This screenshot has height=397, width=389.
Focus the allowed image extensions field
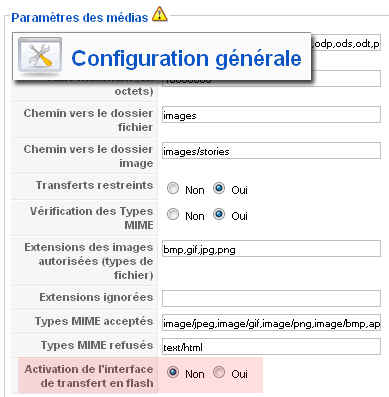271,249
